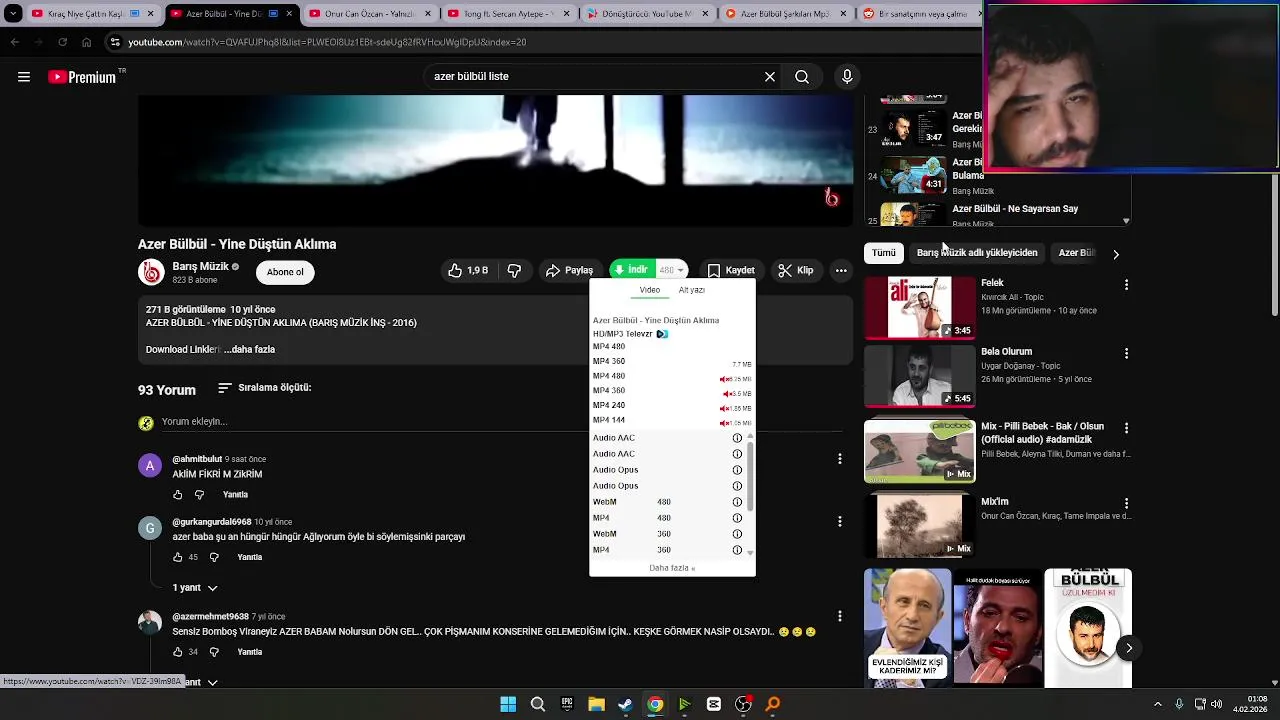Click the playlist panel scroll-down arrow

(x=1126, y=221)
